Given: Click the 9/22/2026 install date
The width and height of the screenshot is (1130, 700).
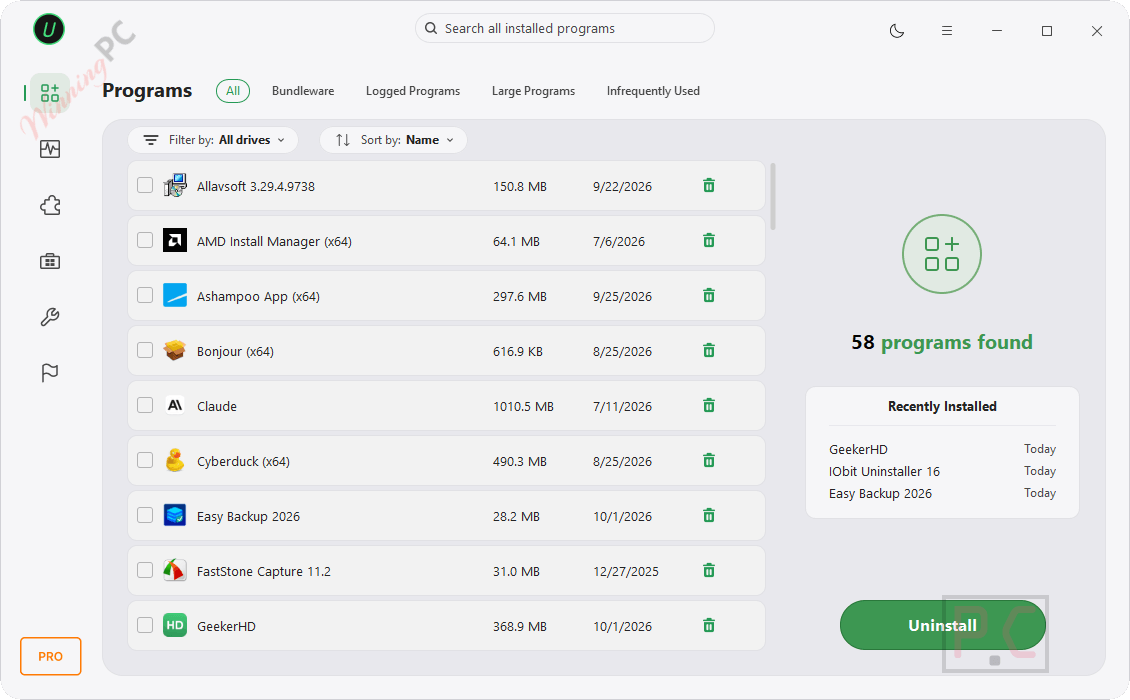Looking at the screenshot, I should [622, 187].
